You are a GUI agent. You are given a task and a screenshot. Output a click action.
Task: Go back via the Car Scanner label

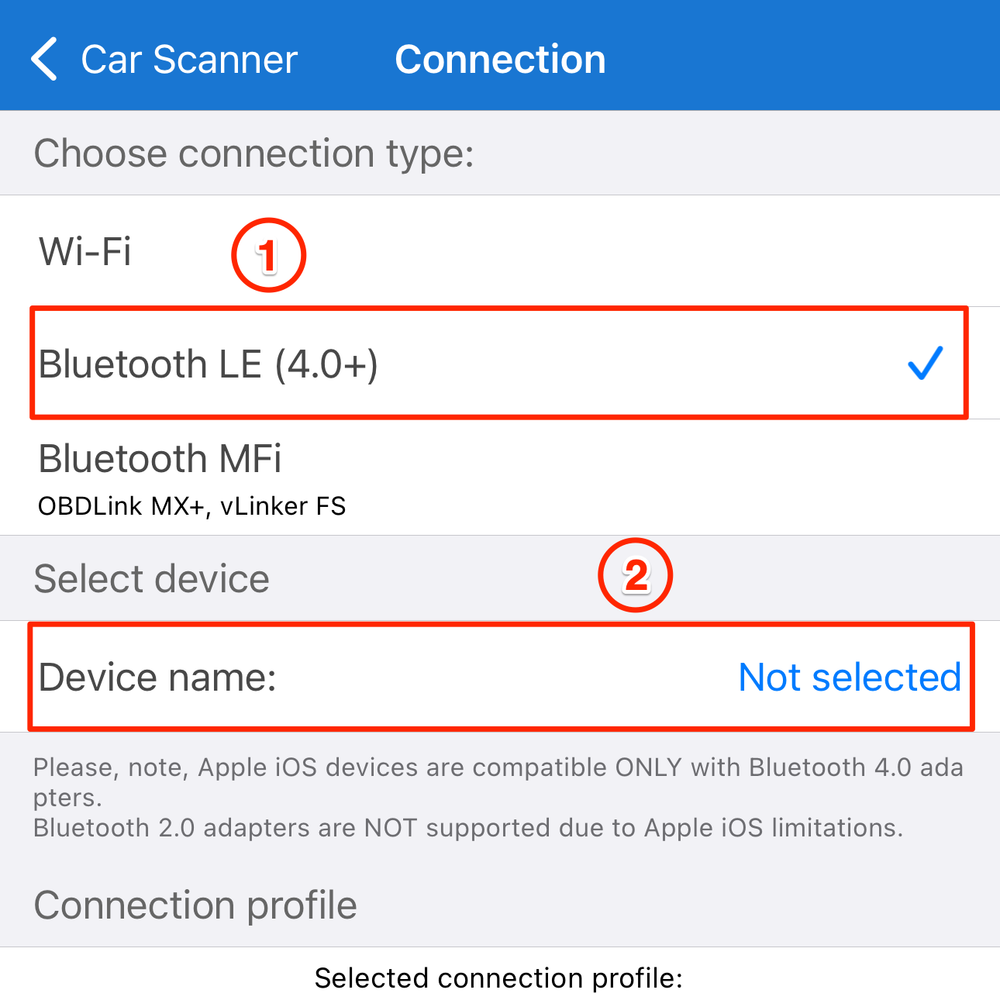pos(189,59)
